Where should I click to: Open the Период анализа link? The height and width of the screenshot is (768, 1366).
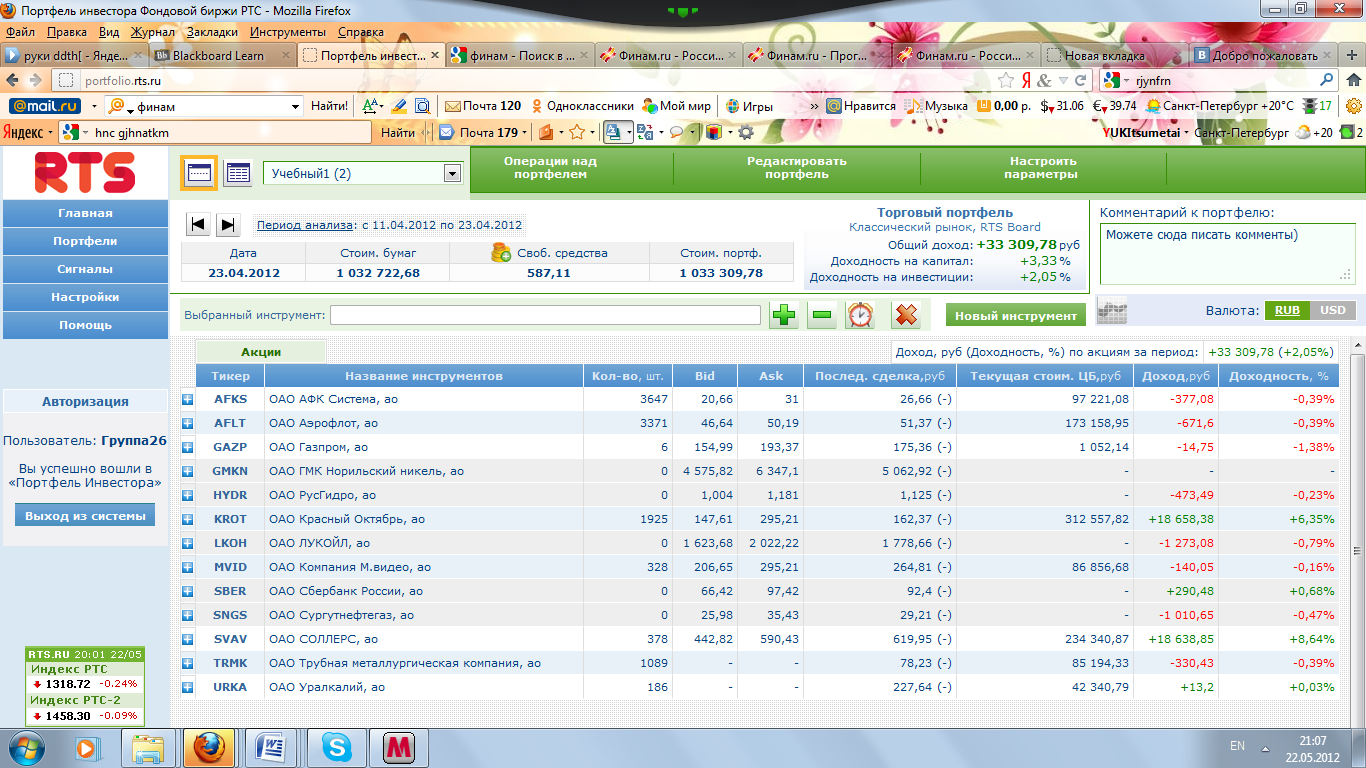(x=305, y=225)
